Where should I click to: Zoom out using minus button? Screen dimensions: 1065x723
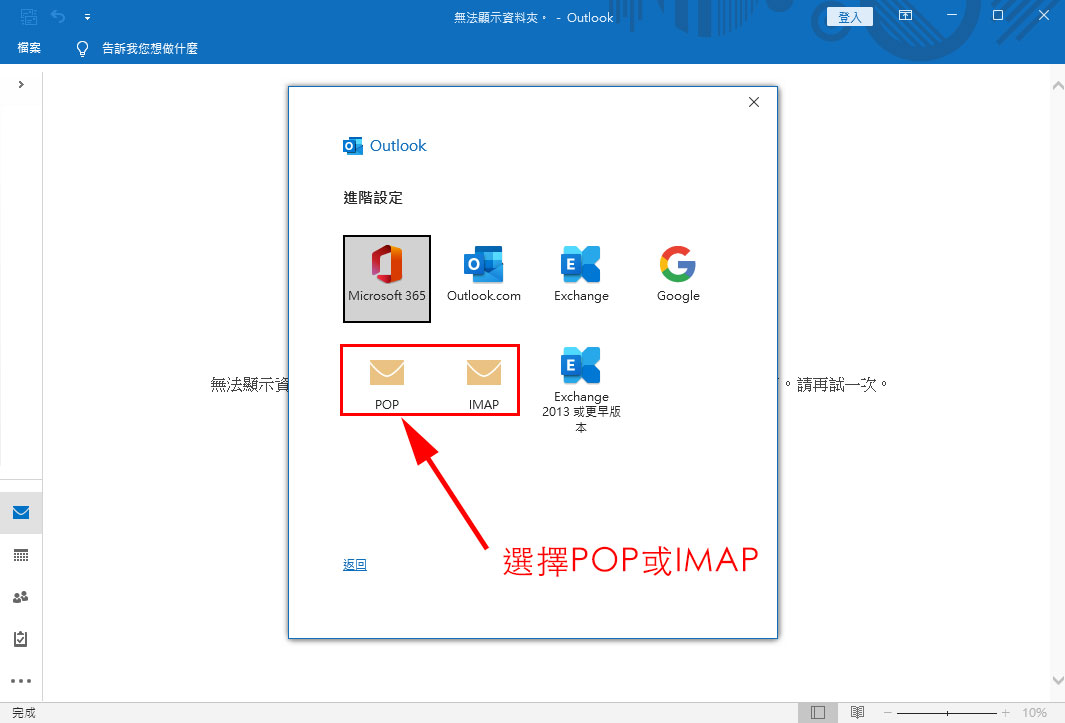click(887, 712)
